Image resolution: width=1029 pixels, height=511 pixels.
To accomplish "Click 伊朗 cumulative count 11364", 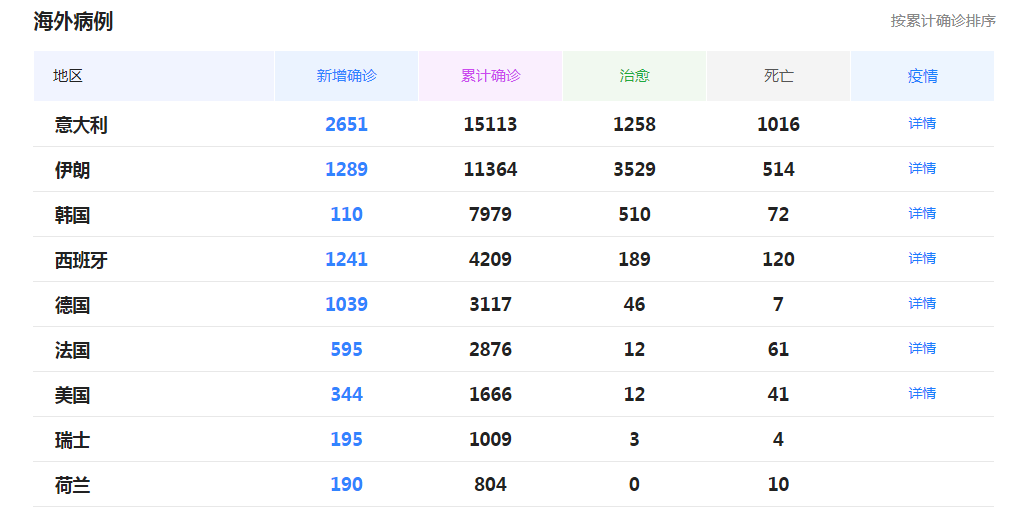I will (x=490, y=169).
